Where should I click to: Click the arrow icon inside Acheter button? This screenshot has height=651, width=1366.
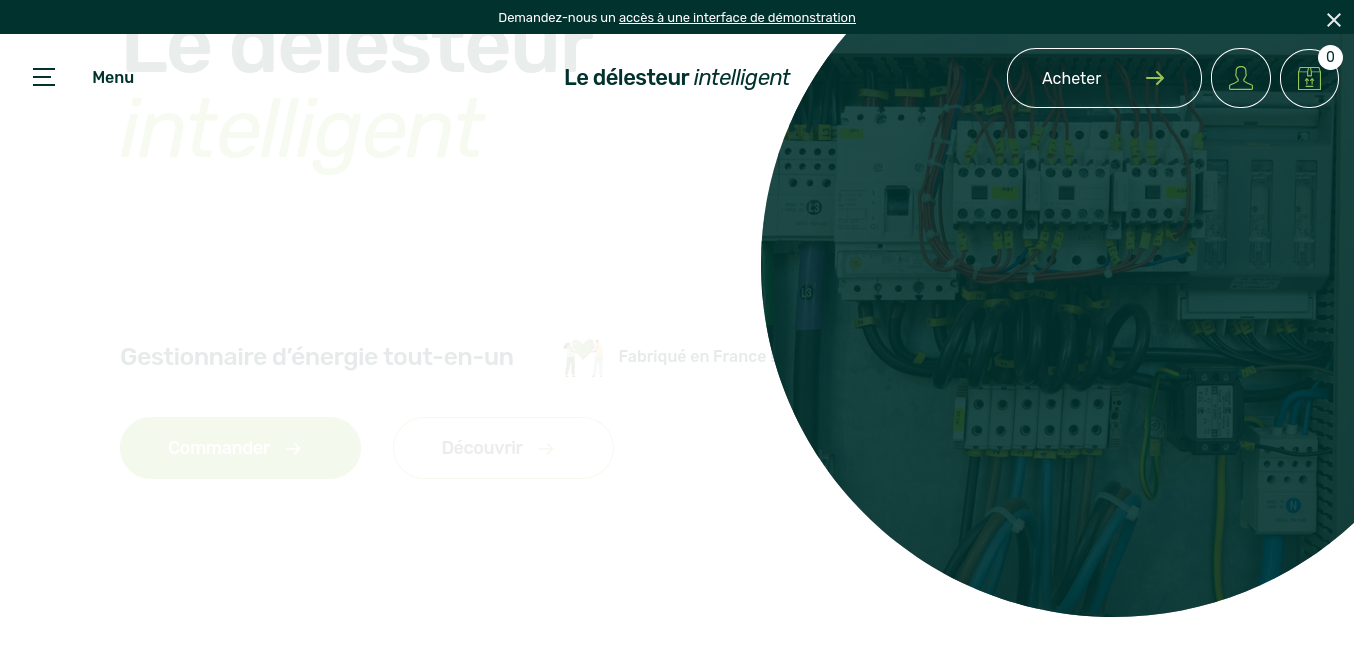click(x=1155, y=78)
